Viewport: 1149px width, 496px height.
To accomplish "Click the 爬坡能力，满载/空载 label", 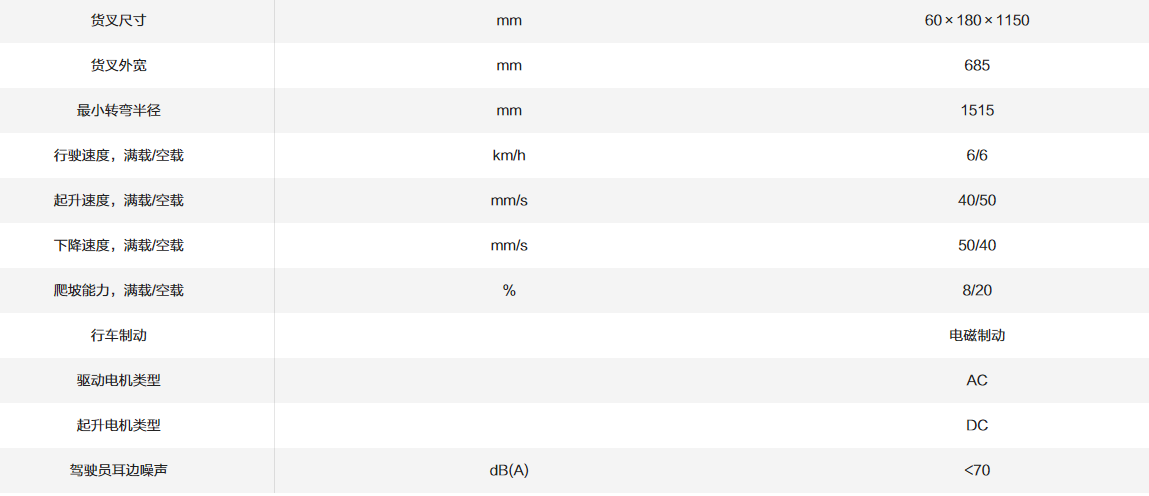I will pos(118,290).
